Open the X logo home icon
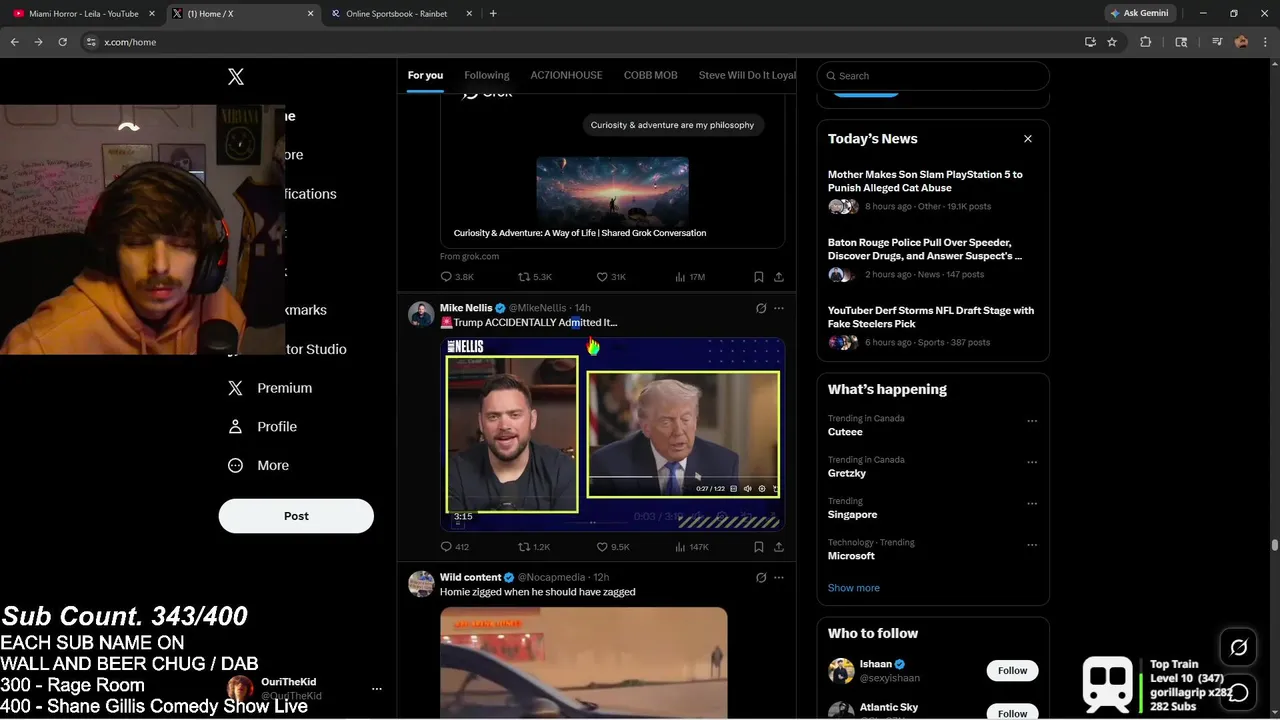This screenshot has width=1280, height=720. [x=236, y=77]
